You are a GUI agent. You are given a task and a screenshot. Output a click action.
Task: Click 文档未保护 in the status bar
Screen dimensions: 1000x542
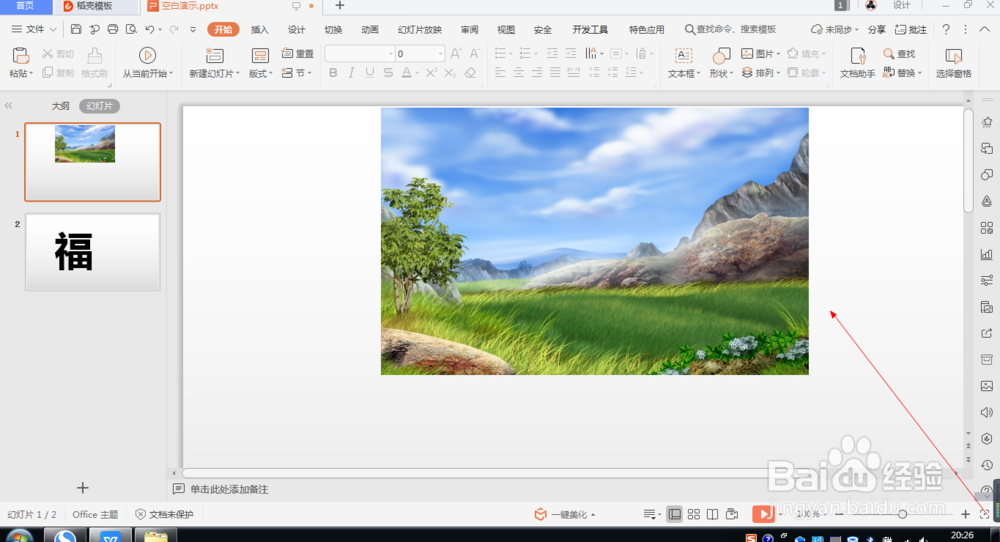pyautogui.click(x=165, y=515)
